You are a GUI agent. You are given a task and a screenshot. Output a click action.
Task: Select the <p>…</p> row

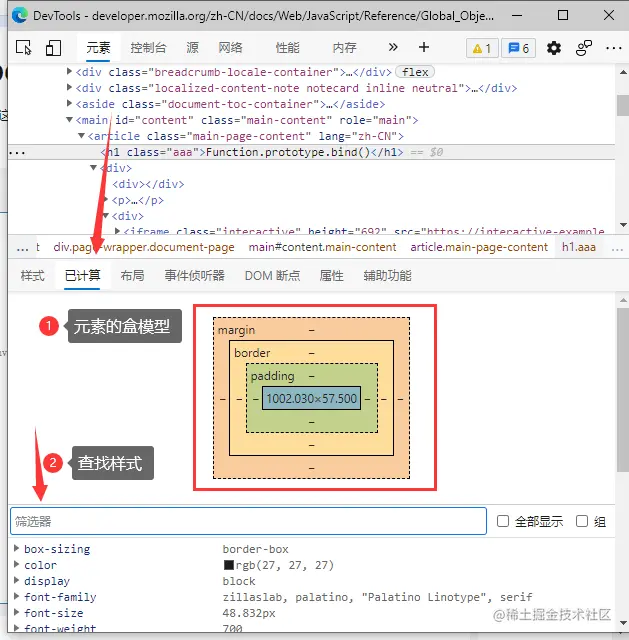[138, 200]
